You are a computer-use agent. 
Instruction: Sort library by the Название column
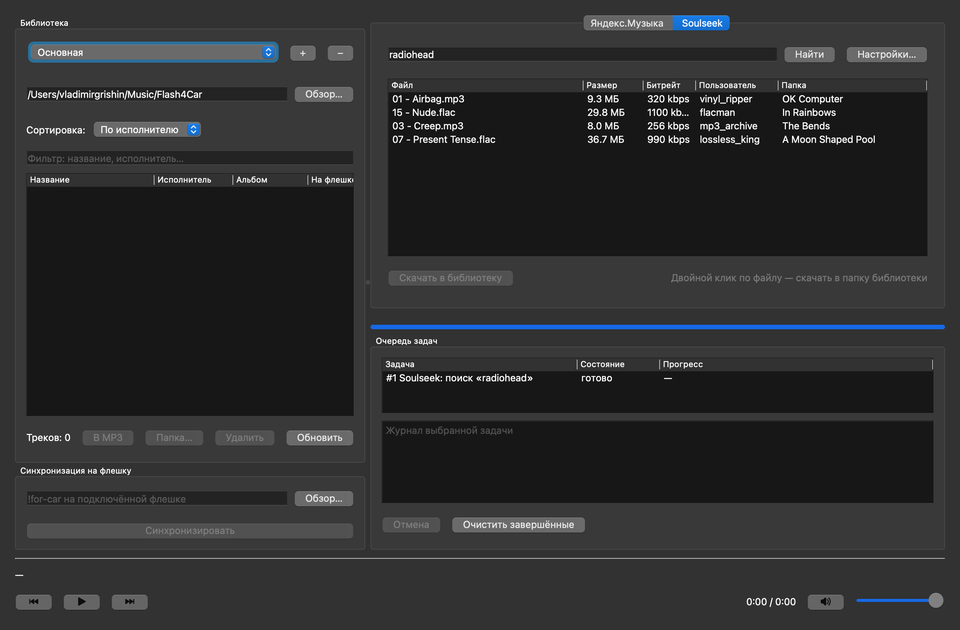pos(90,180)
